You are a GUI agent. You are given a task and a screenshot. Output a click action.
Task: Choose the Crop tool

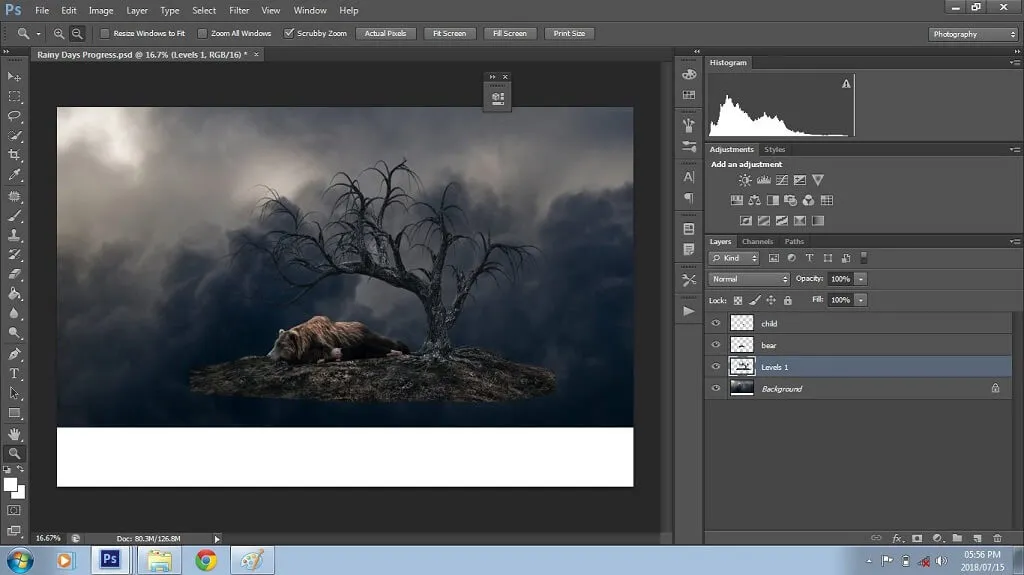coord(14,155)
